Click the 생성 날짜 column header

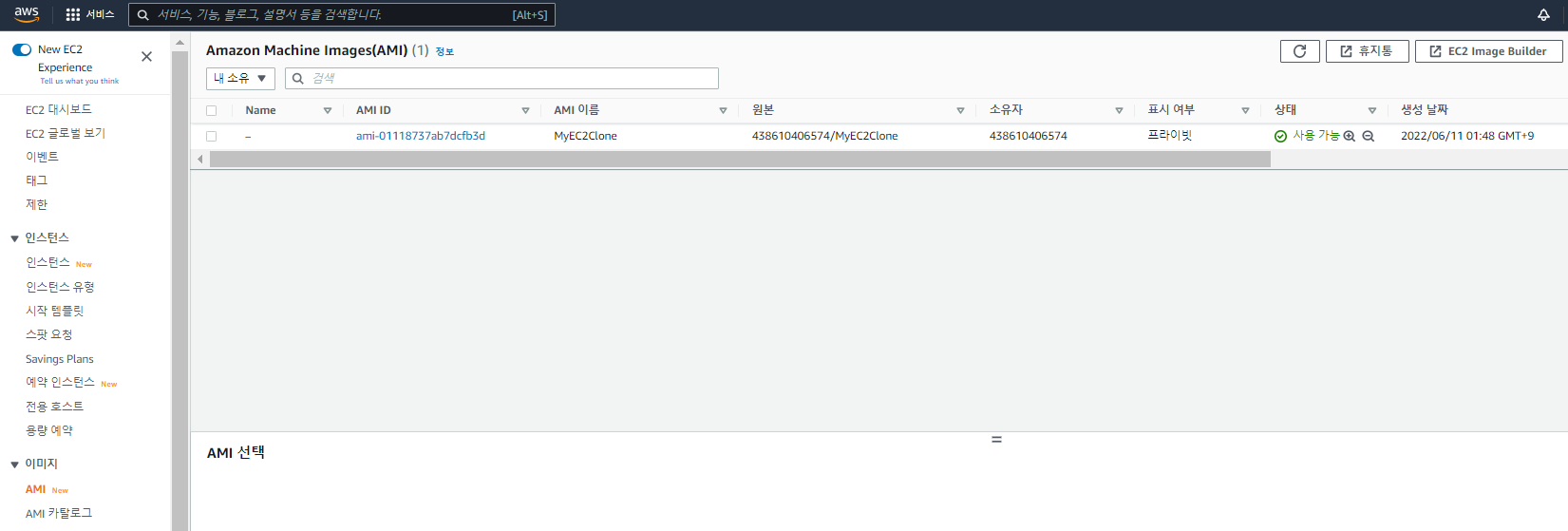1424,110
